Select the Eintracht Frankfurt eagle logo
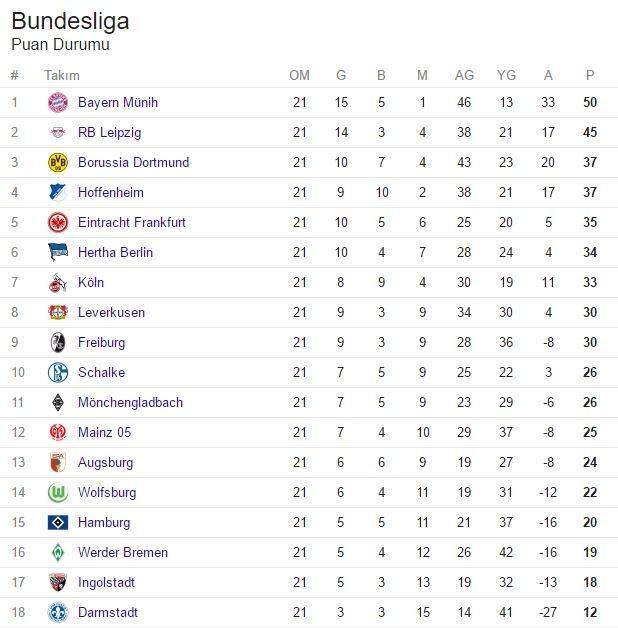This screenshot has height=628, width=618. coord(58,222)
